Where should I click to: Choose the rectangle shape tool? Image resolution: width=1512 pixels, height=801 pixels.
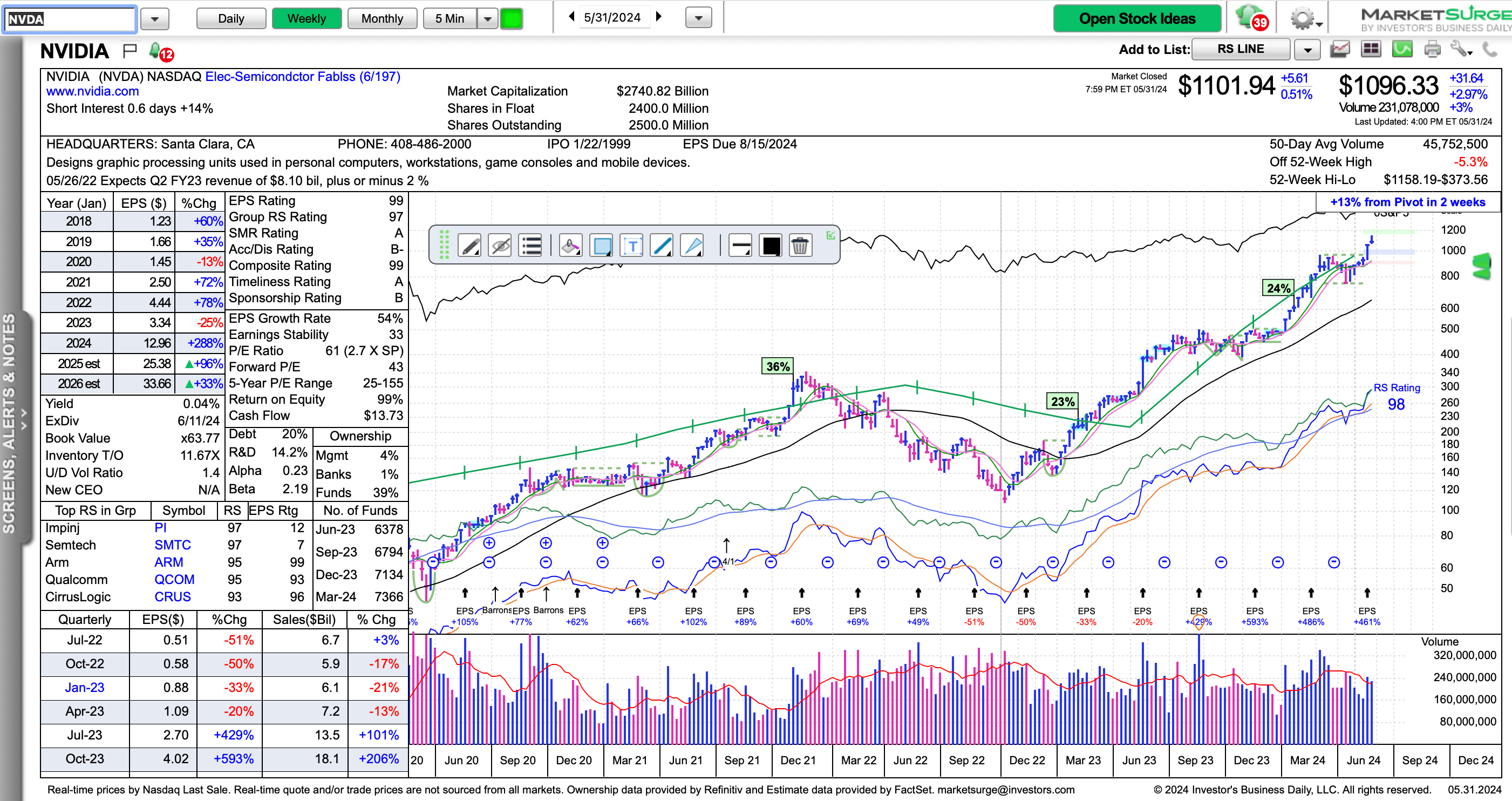602,246
